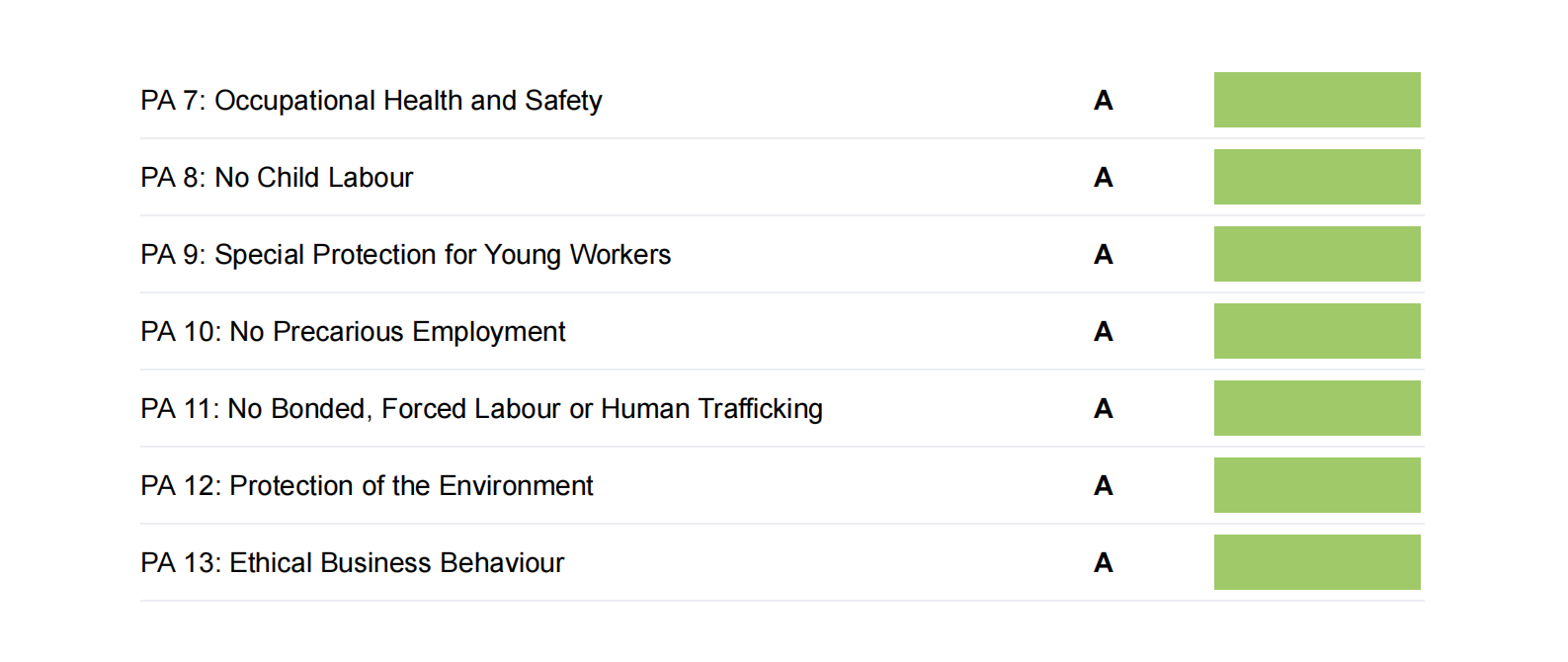Screen dimensions: 1568x662
Task: Select the green rating bar for PA 8
Action: 1317,177
